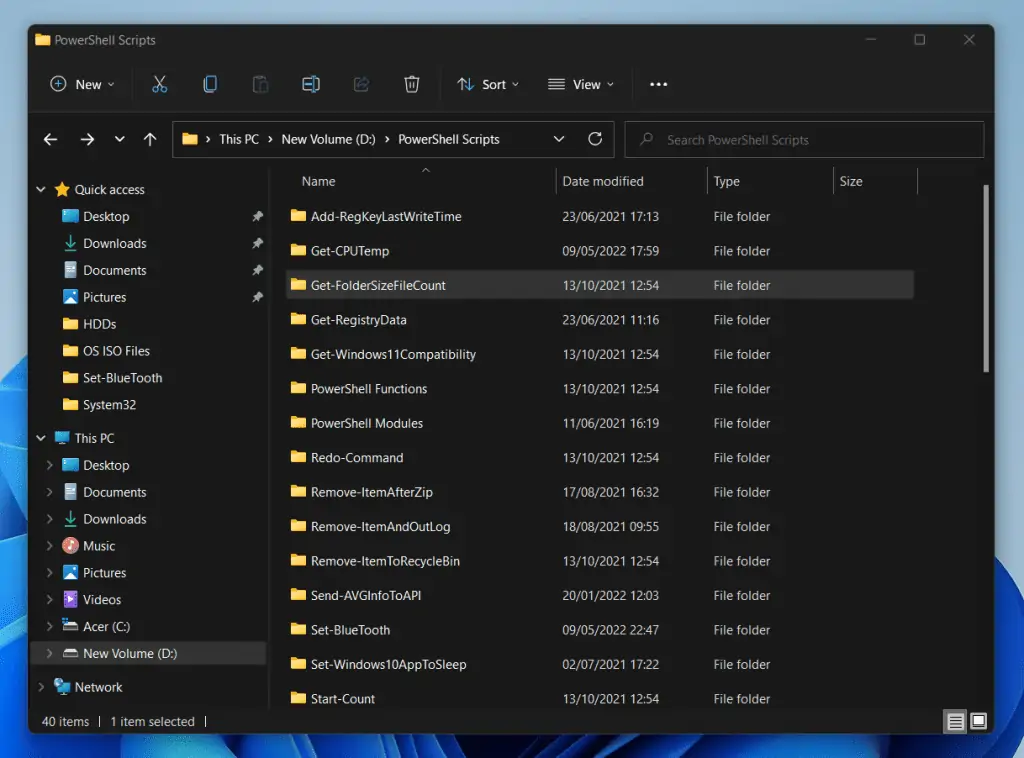
Task: Expand the Acer (C:) drive node
Action: tap(49, 626)
